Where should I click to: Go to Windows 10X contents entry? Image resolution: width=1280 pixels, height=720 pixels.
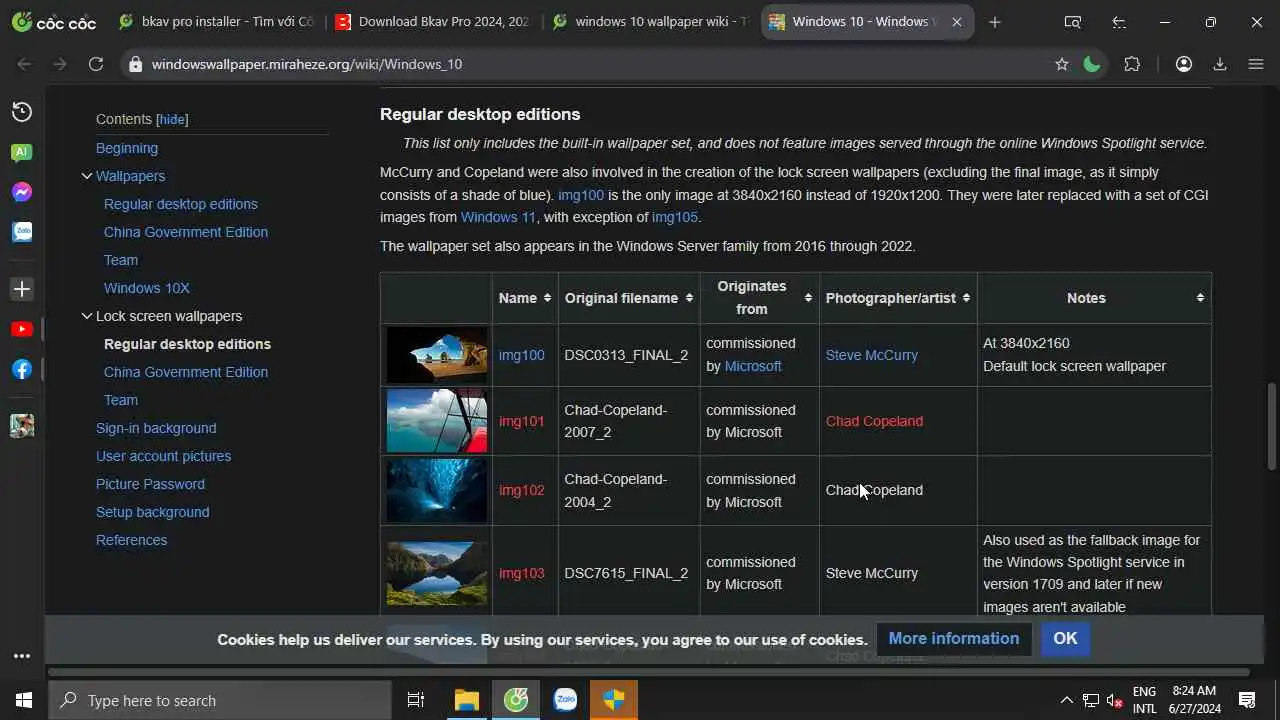147,288
